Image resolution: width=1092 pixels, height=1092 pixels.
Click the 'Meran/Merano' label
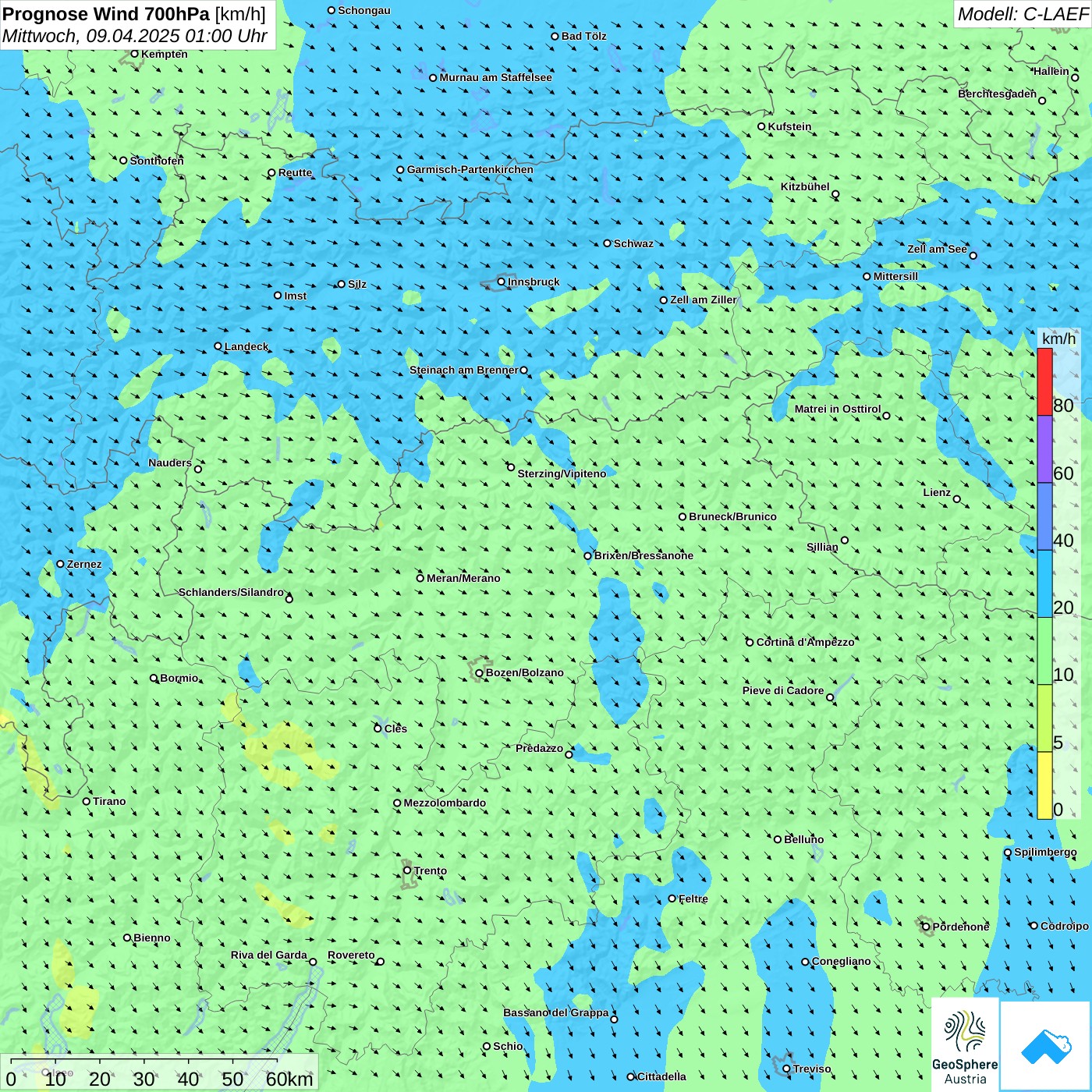[x=463, y=578]
